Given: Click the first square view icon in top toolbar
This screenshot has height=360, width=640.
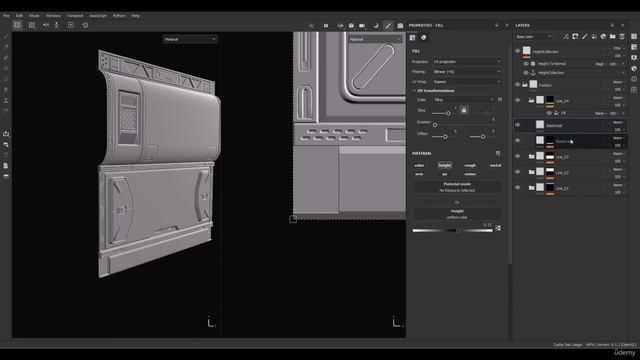Looking at the screenshot, I should [17, 25].
